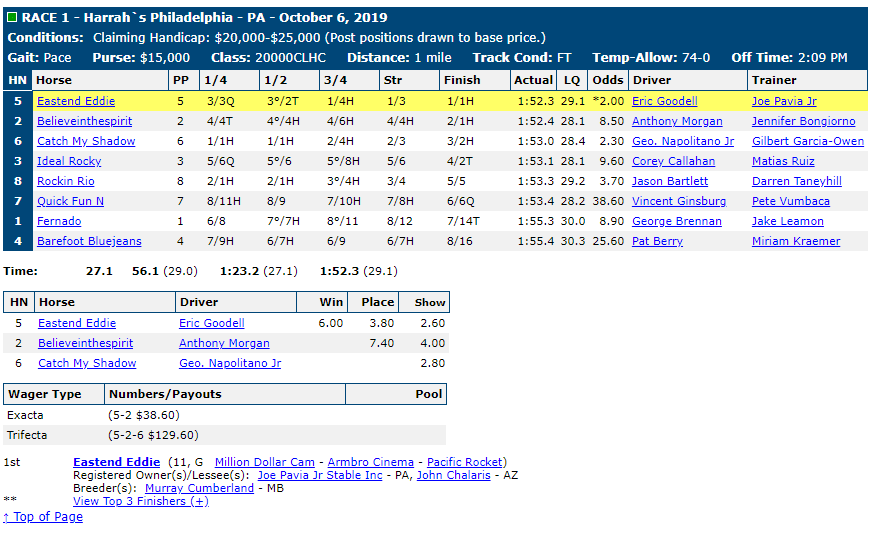
Task: Open Eastend Eddie in the results table
Action: click(x=76, y=101)
